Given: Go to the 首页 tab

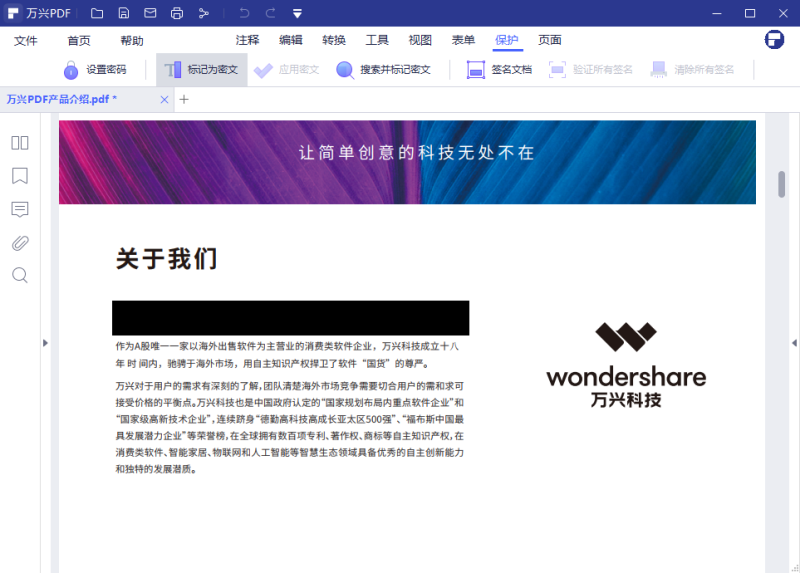Looking at the screenshot, I should coord(79,40).
